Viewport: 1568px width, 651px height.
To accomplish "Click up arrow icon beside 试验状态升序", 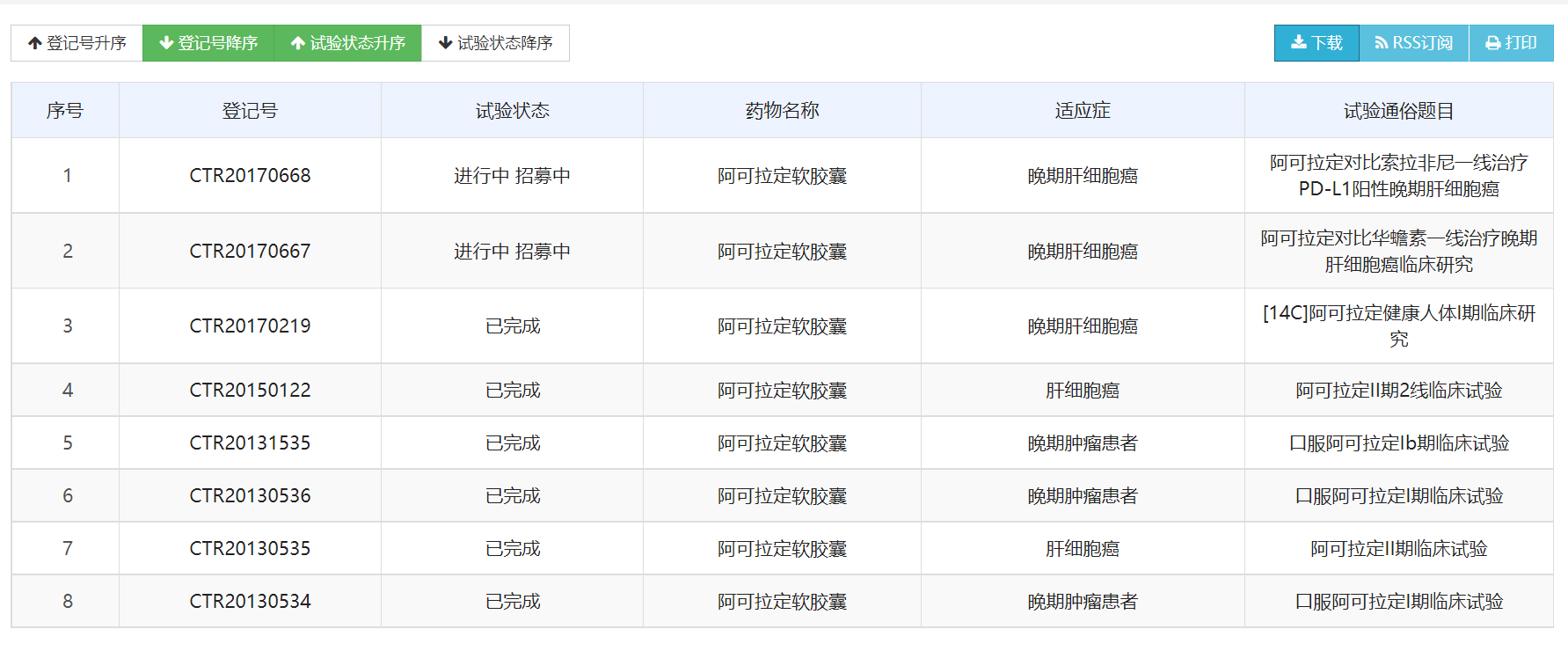I will pos(298,43).
